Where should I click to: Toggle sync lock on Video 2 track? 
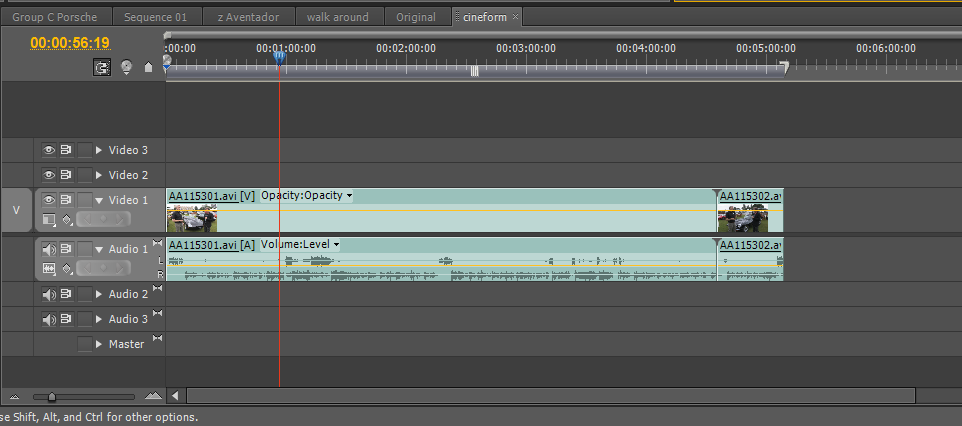pos(66,175)
